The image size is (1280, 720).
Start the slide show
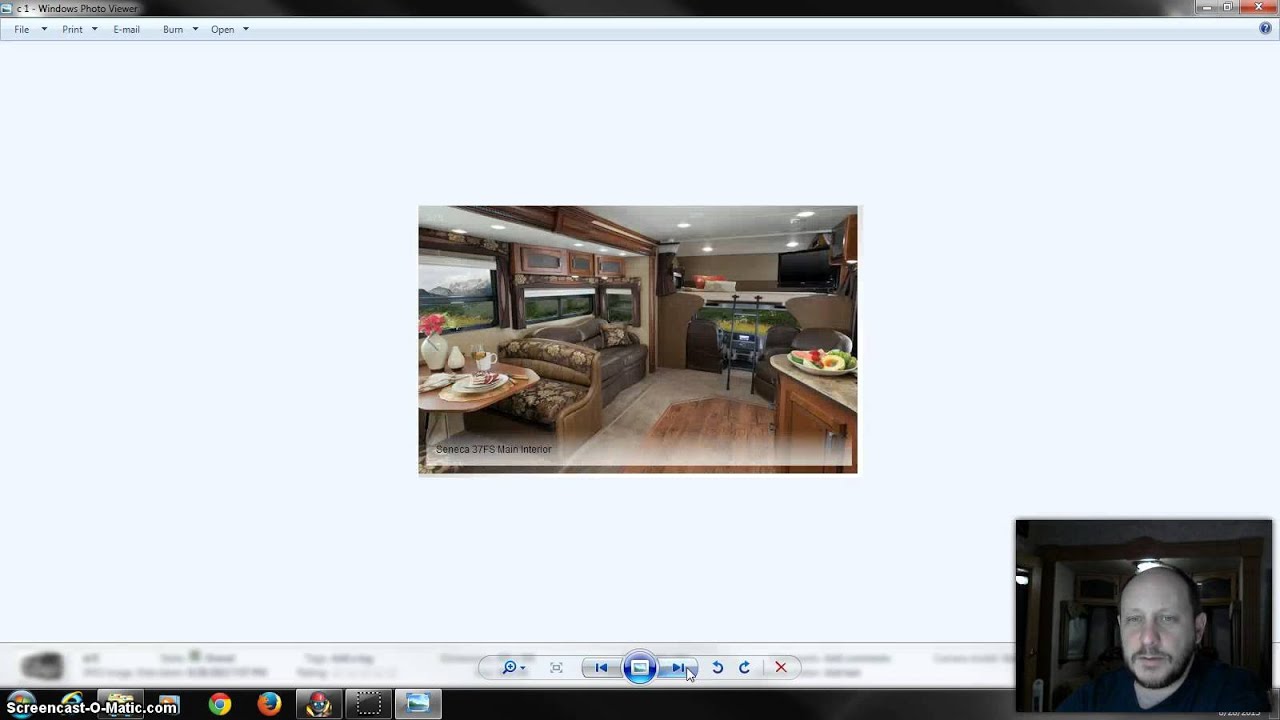coord(639,668)
